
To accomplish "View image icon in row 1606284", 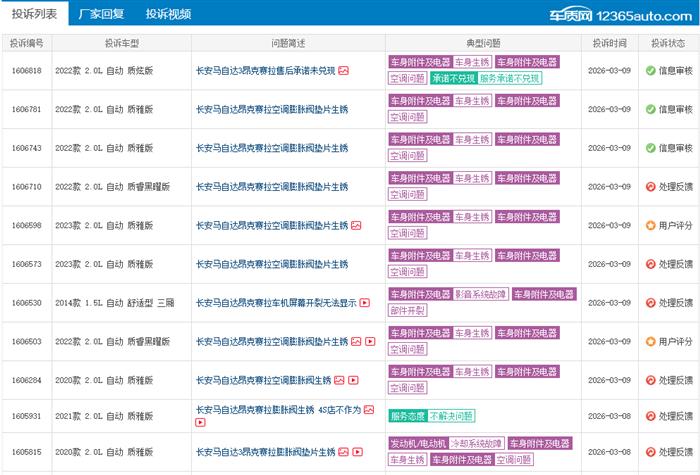I will (340, 381).
